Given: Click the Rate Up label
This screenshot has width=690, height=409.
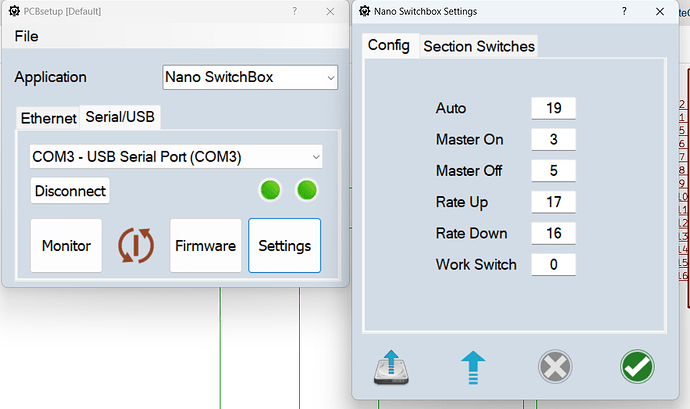Looking at the screenshot, I should click(462, 203).
